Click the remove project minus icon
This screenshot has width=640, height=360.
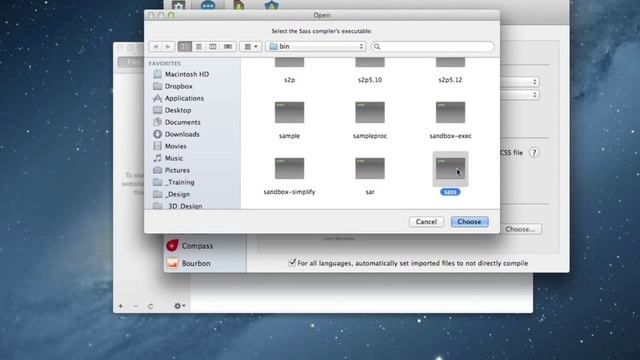pos(136,306)
